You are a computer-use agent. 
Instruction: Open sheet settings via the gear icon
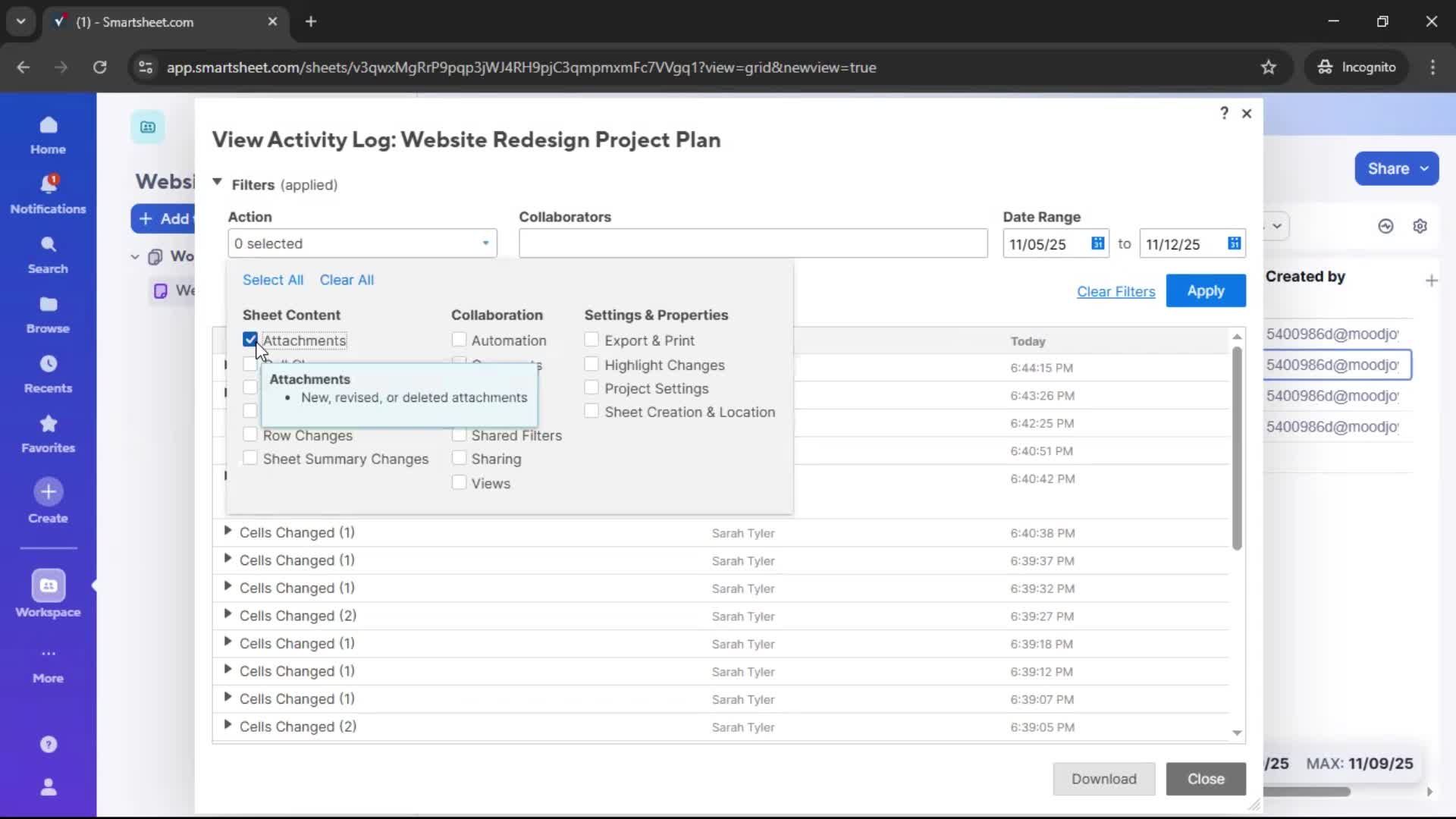pos(1420,226)
